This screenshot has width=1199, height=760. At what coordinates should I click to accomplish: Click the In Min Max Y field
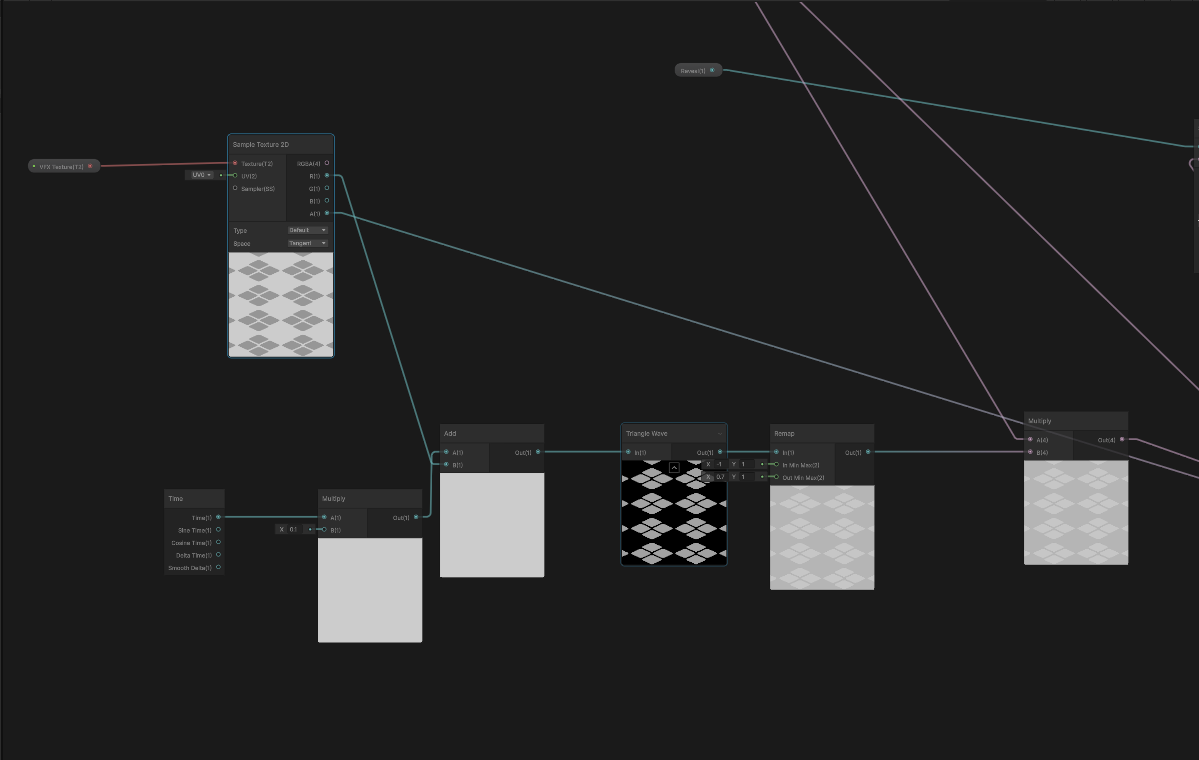[747, 464]
